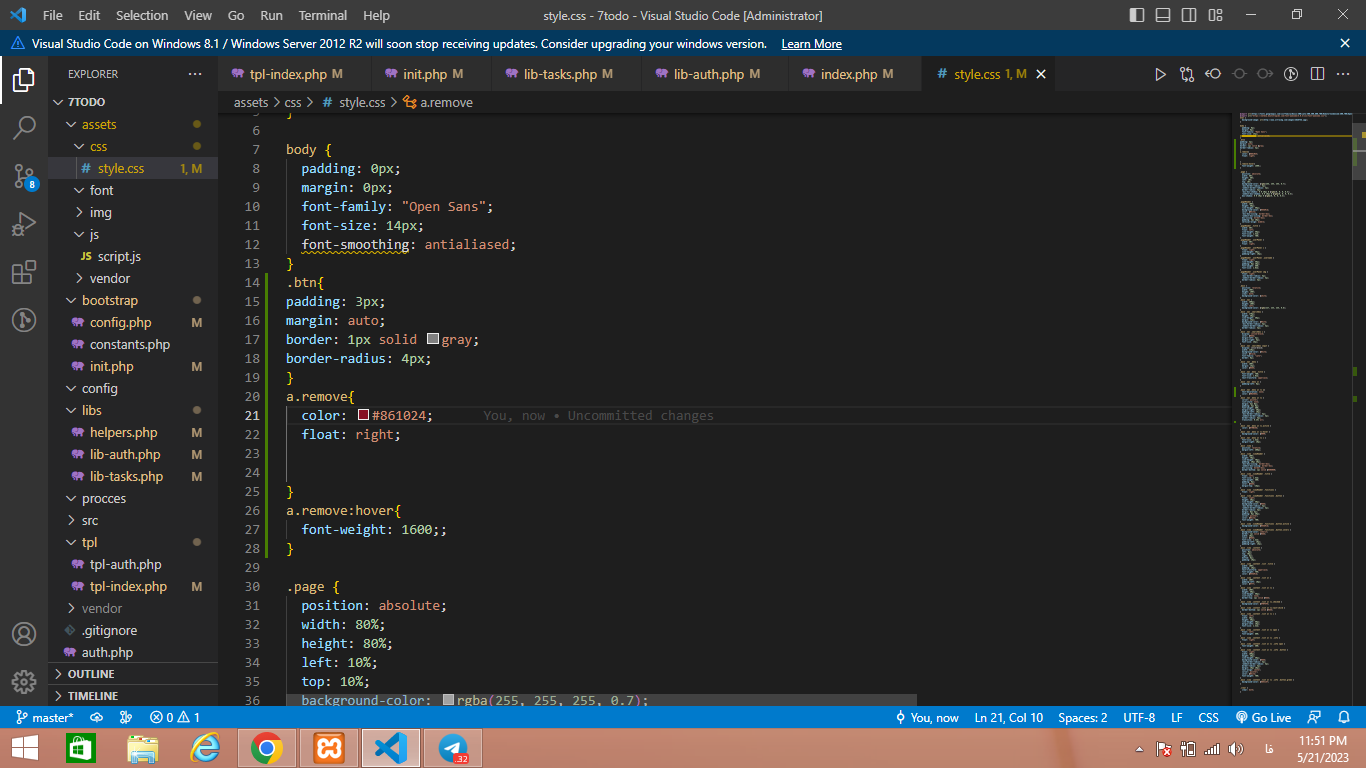Image resolution: width=1366 pixels, height=768 pixels.
Task: Open Telegram from the Windows taskbar
Action: [453, 748]
